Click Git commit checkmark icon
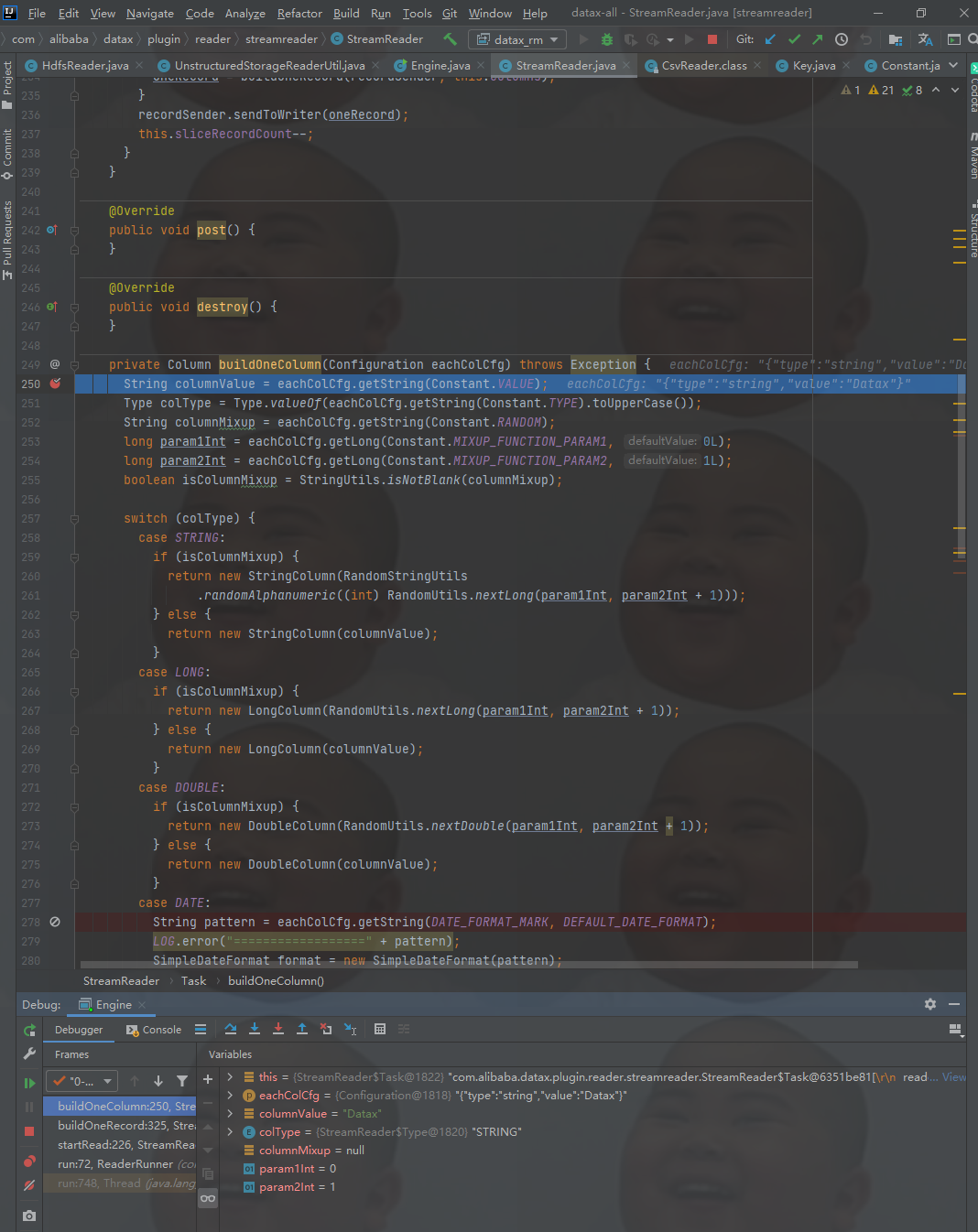Screen dimensions: 978x1232 [794, 39]
